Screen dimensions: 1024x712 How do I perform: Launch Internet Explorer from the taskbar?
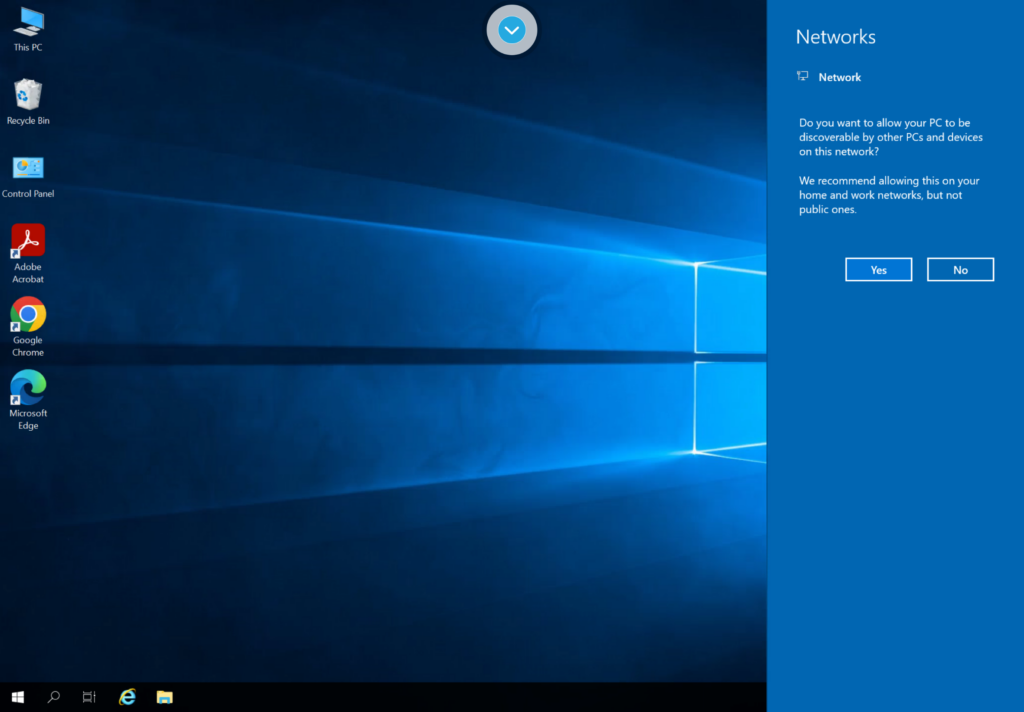[127, 697]
